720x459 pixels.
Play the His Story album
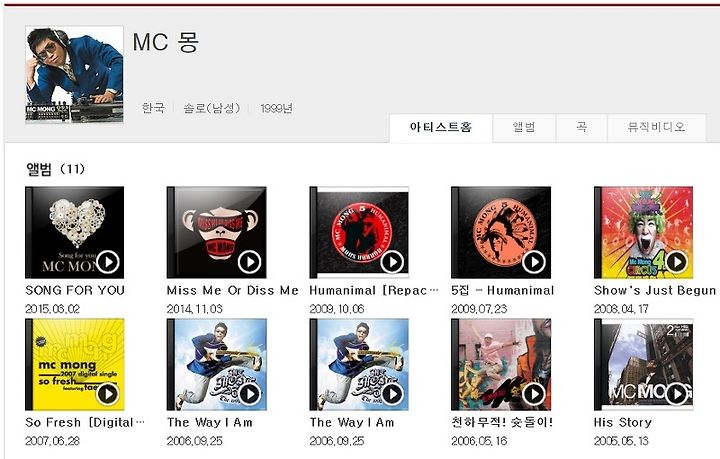[676, 394]
